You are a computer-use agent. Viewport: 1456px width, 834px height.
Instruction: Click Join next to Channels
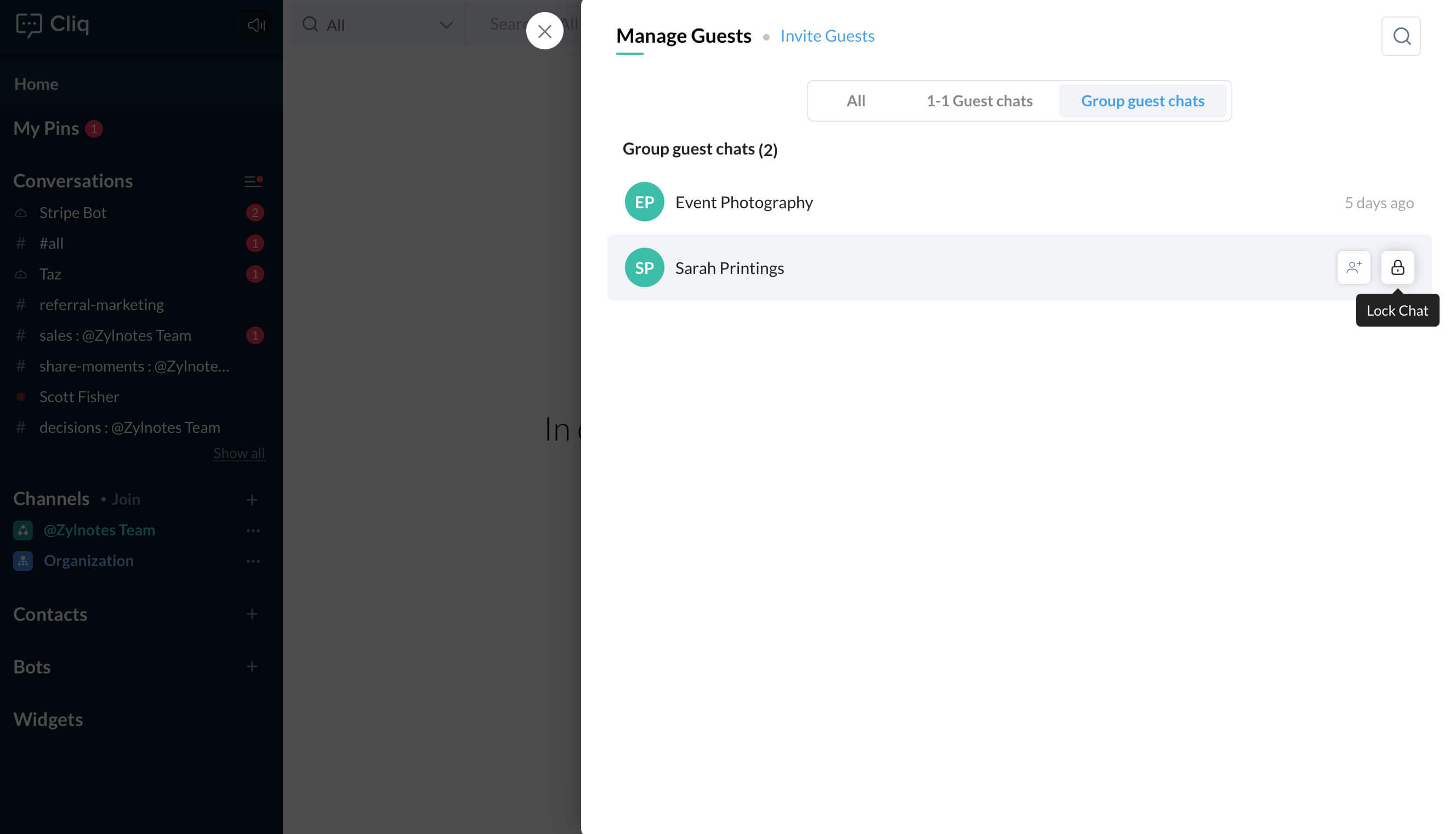[x=126, y=500]
